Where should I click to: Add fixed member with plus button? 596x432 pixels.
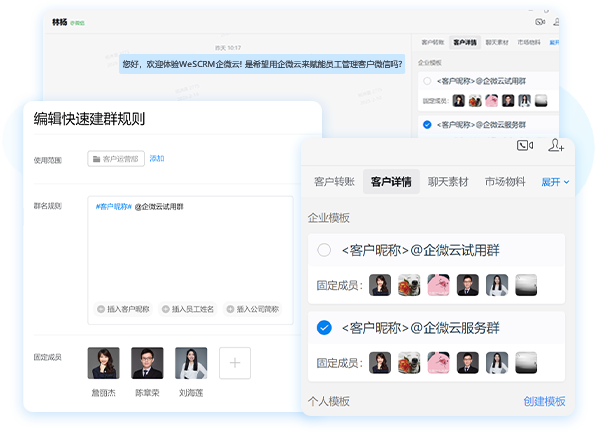click(x=235, y=363)
